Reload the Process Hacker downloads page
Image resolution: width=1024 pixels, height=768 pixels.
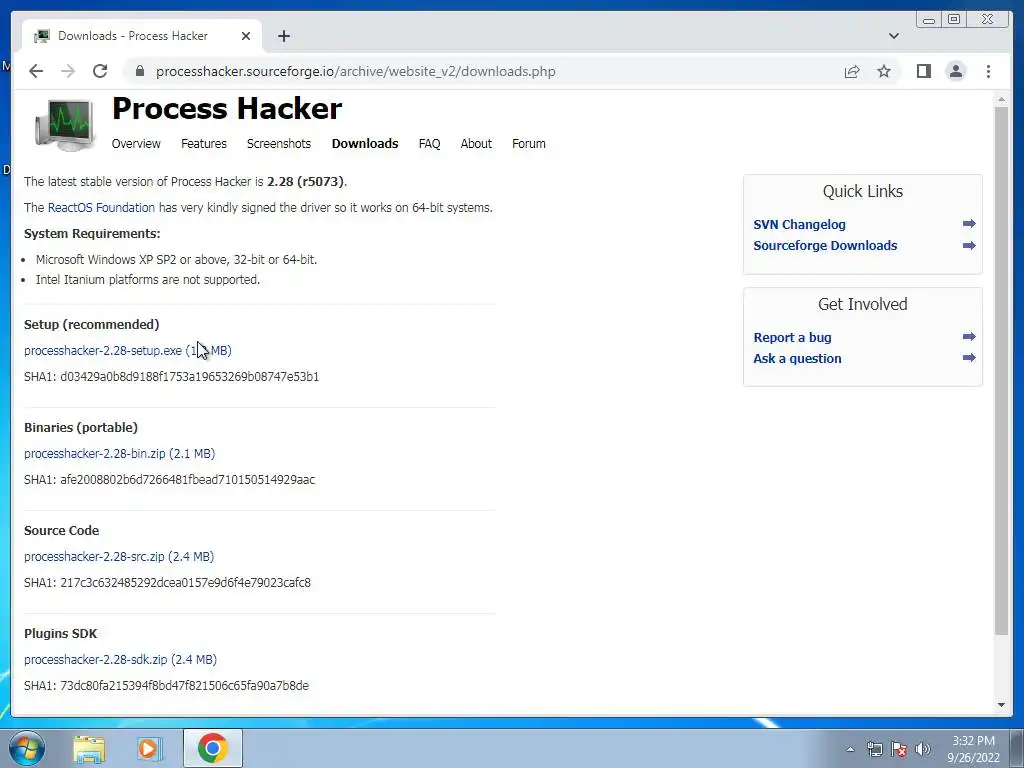pos(100,71)
